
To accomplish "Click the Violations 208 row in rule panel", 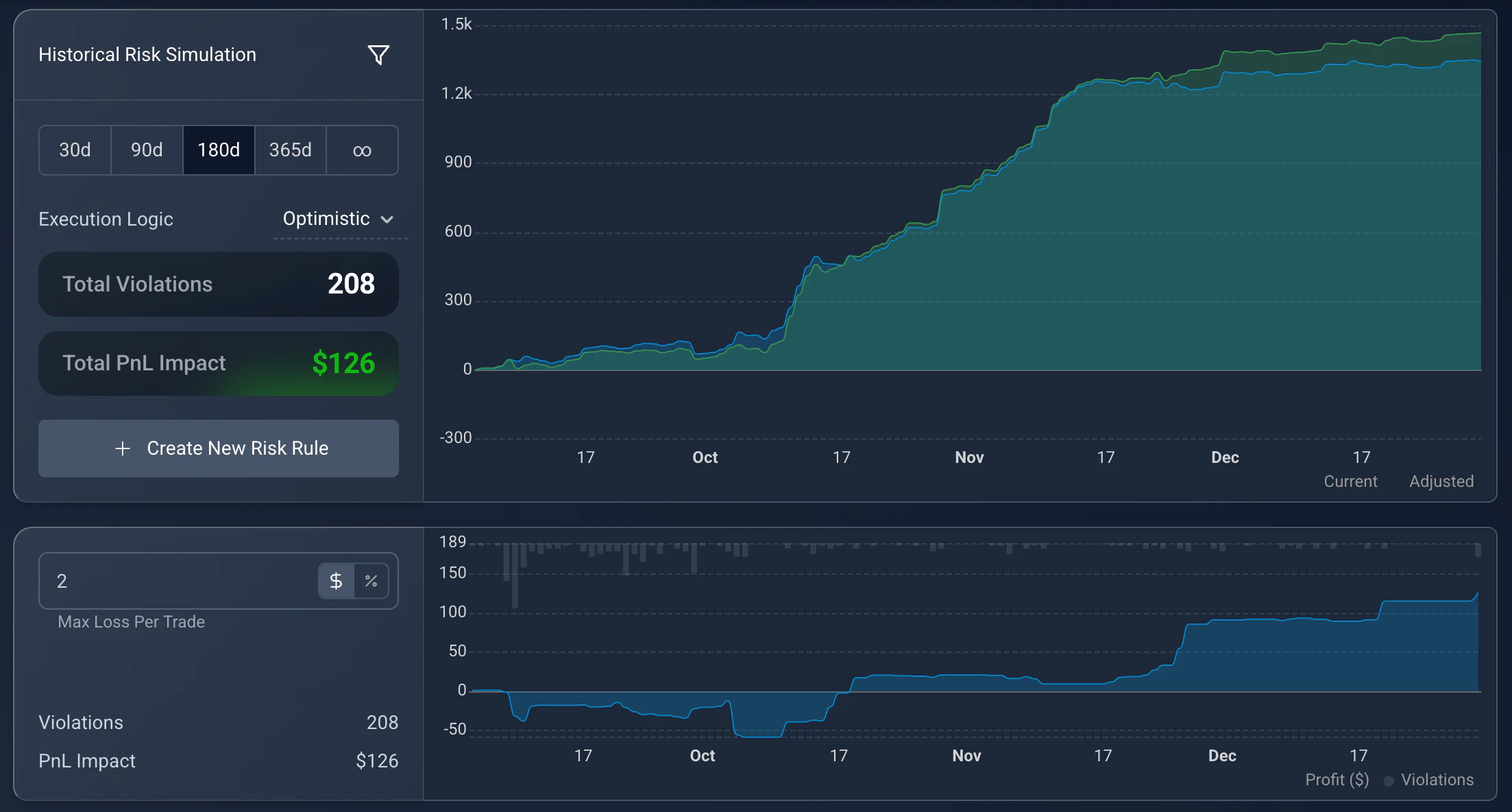I will [219, 722].
